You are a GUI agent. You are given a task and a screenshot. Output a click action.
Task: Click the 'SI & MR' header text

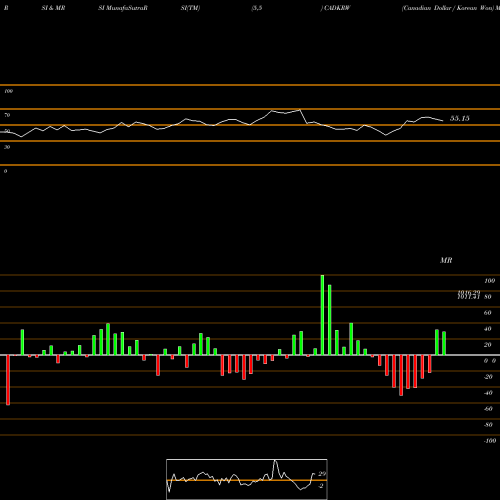53,8
